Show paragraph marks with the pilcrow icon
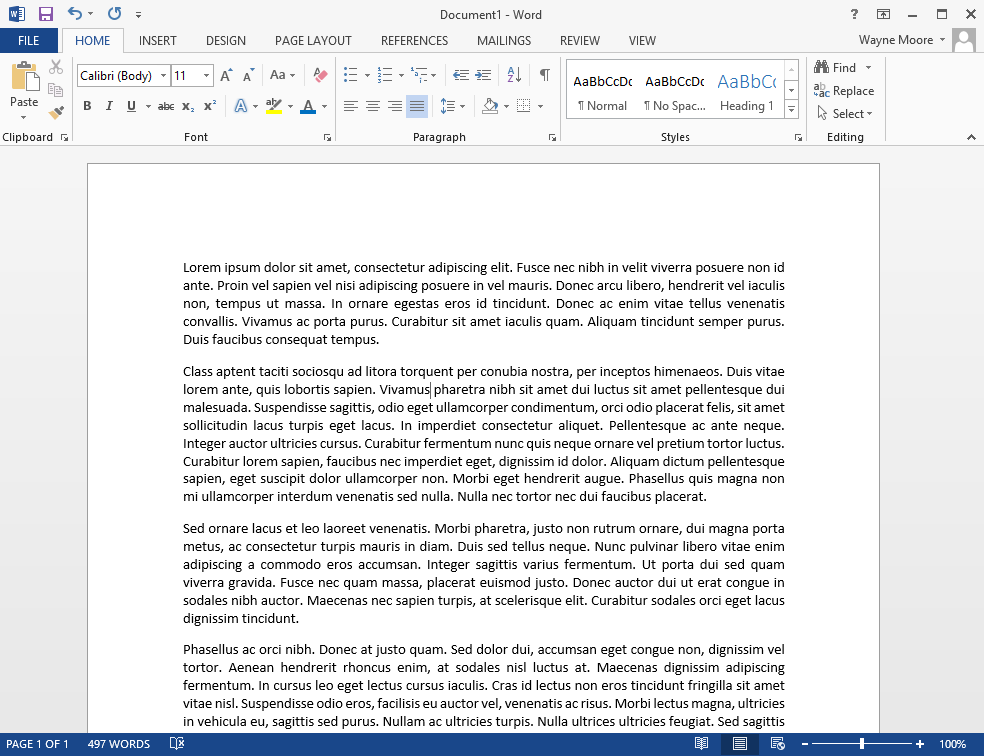The height and width of the screenshot is (756, 984). pos(544,75)
